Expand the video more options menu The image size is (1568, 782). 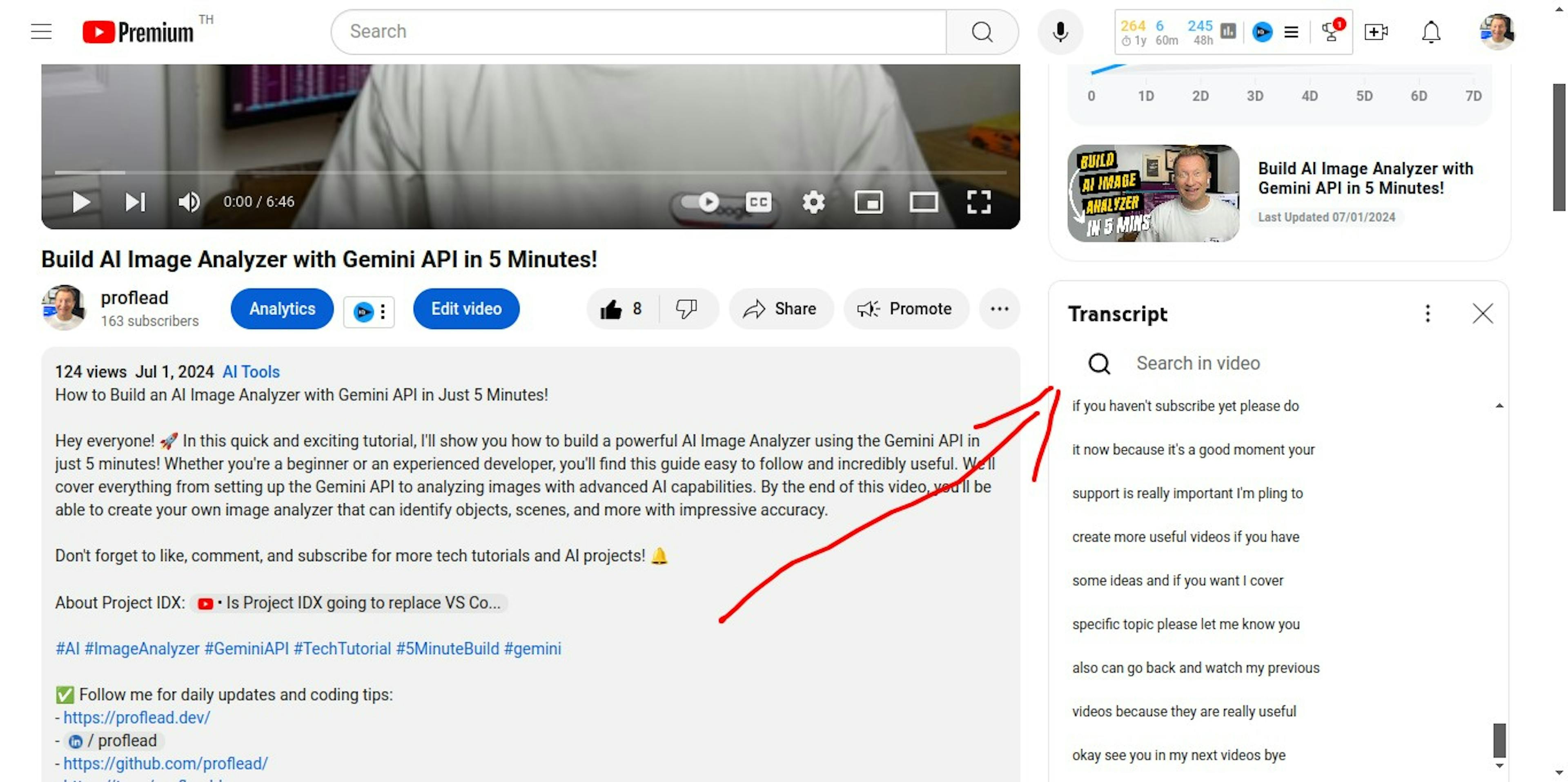[x=1000, y=308]
